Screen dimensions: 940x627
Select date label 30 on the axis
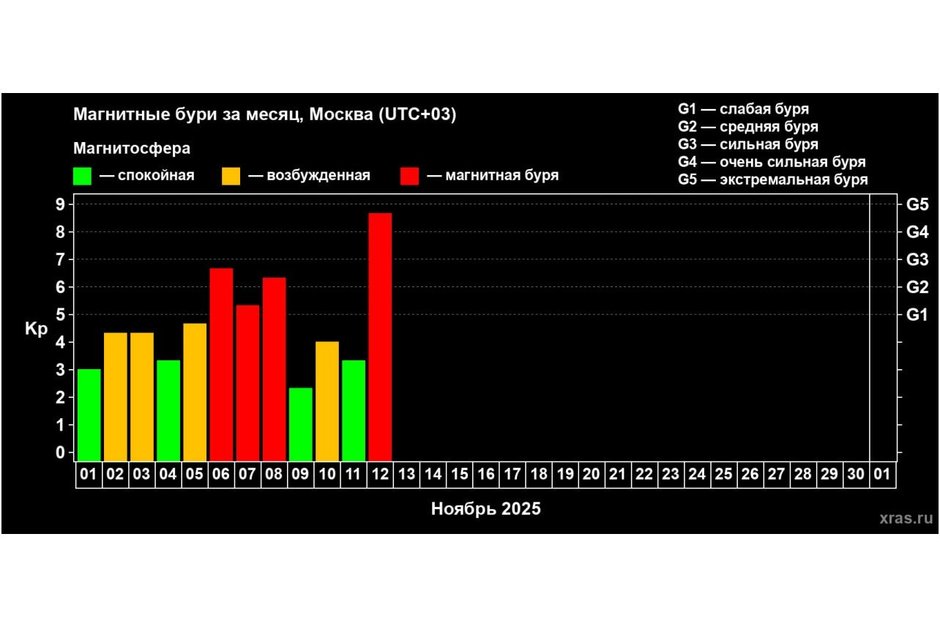click(855, 474)
